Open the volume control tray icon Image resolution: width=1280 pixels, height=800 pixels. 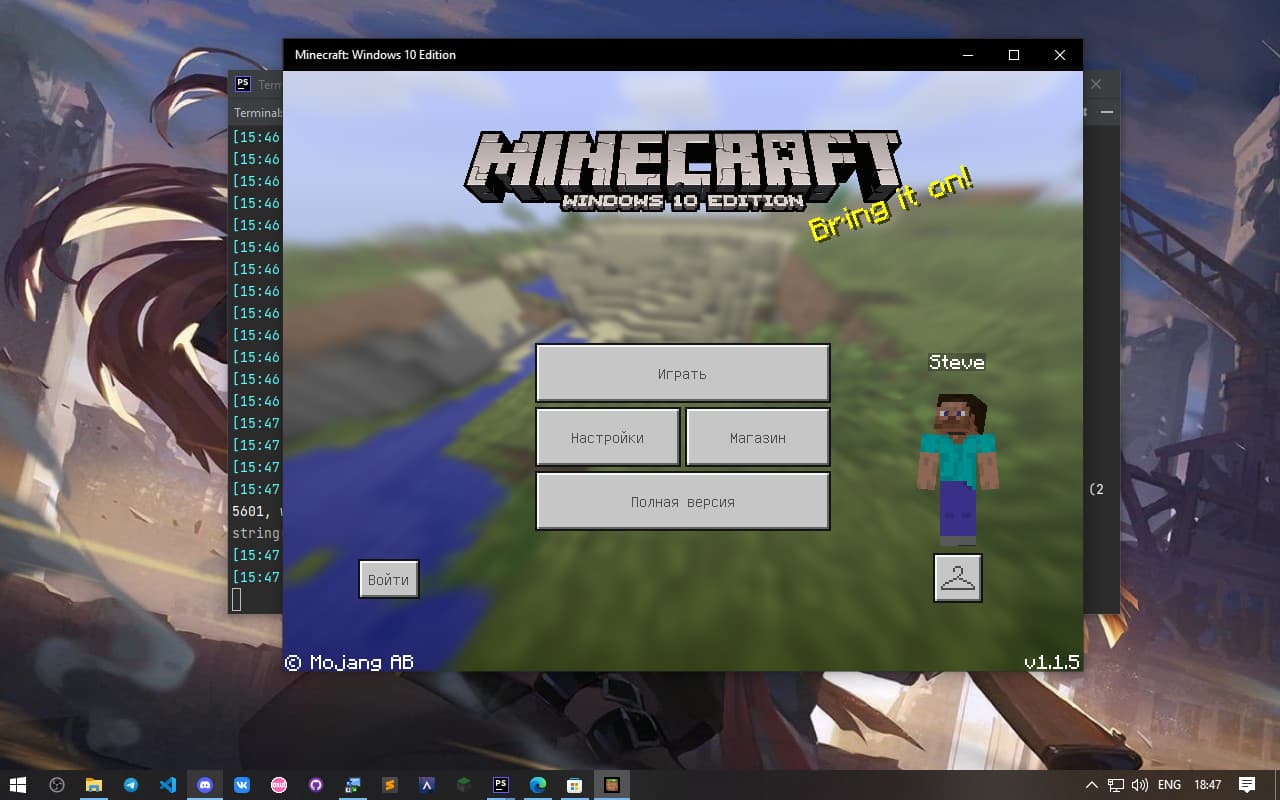tap(1140, 785)
